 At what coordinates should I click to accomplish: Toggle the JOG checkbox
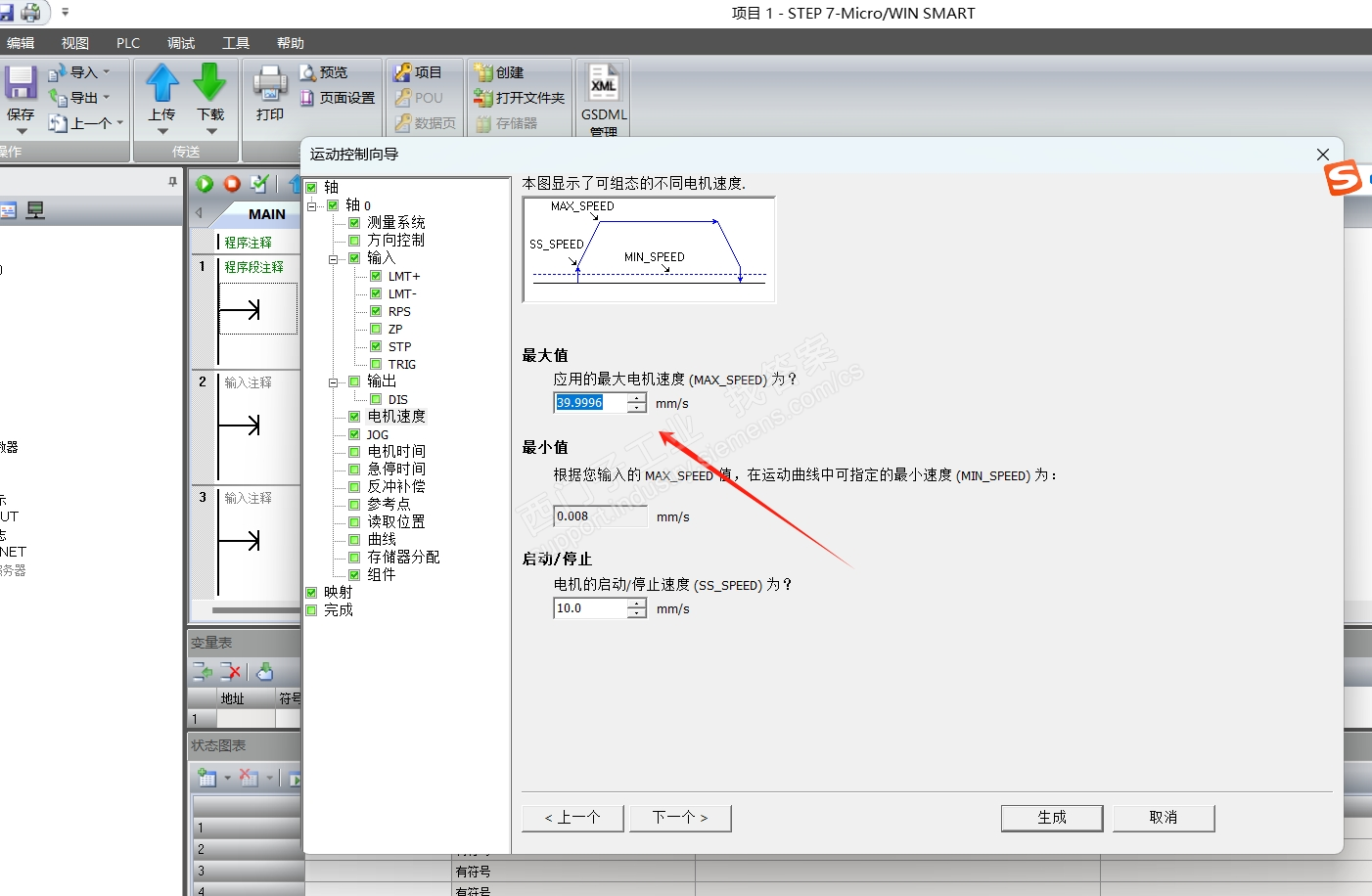point(354,434)
